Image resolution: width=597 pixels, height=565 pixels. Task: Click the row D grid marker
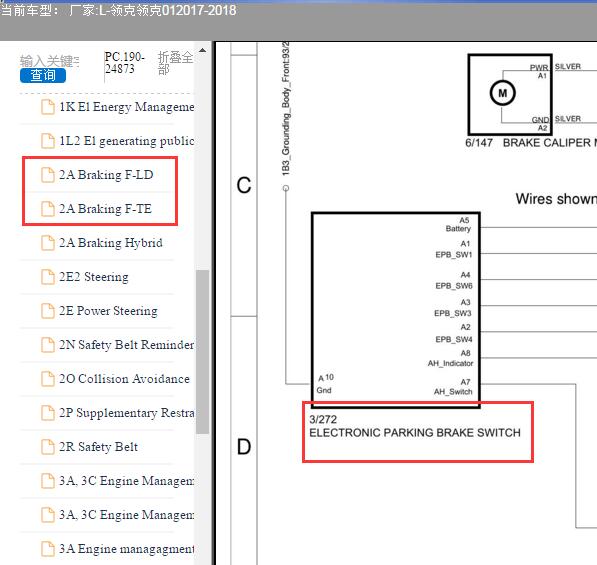[244, 447]
